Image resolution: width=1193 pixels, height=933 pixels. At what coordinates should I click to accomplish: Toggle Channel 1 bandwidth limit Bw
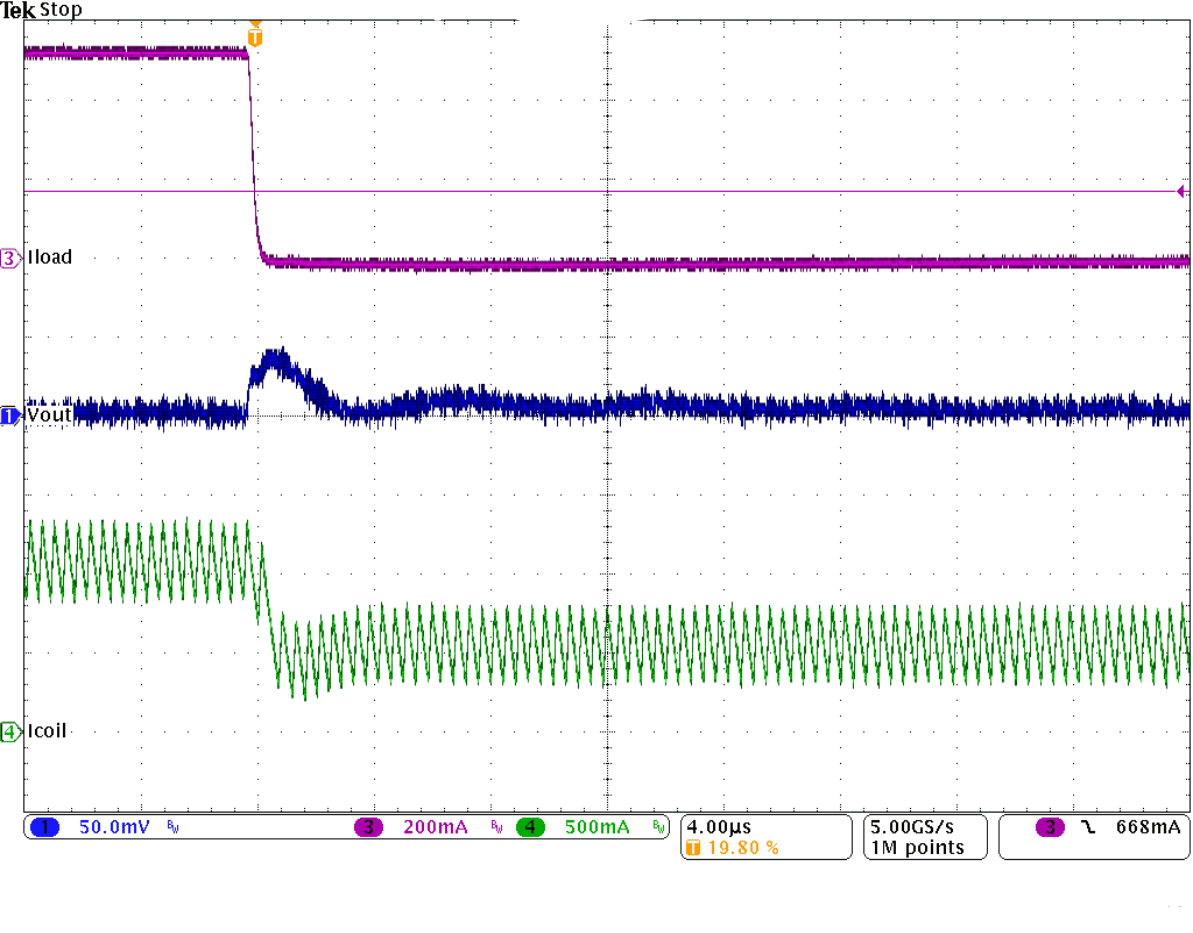tap(172, 827)
